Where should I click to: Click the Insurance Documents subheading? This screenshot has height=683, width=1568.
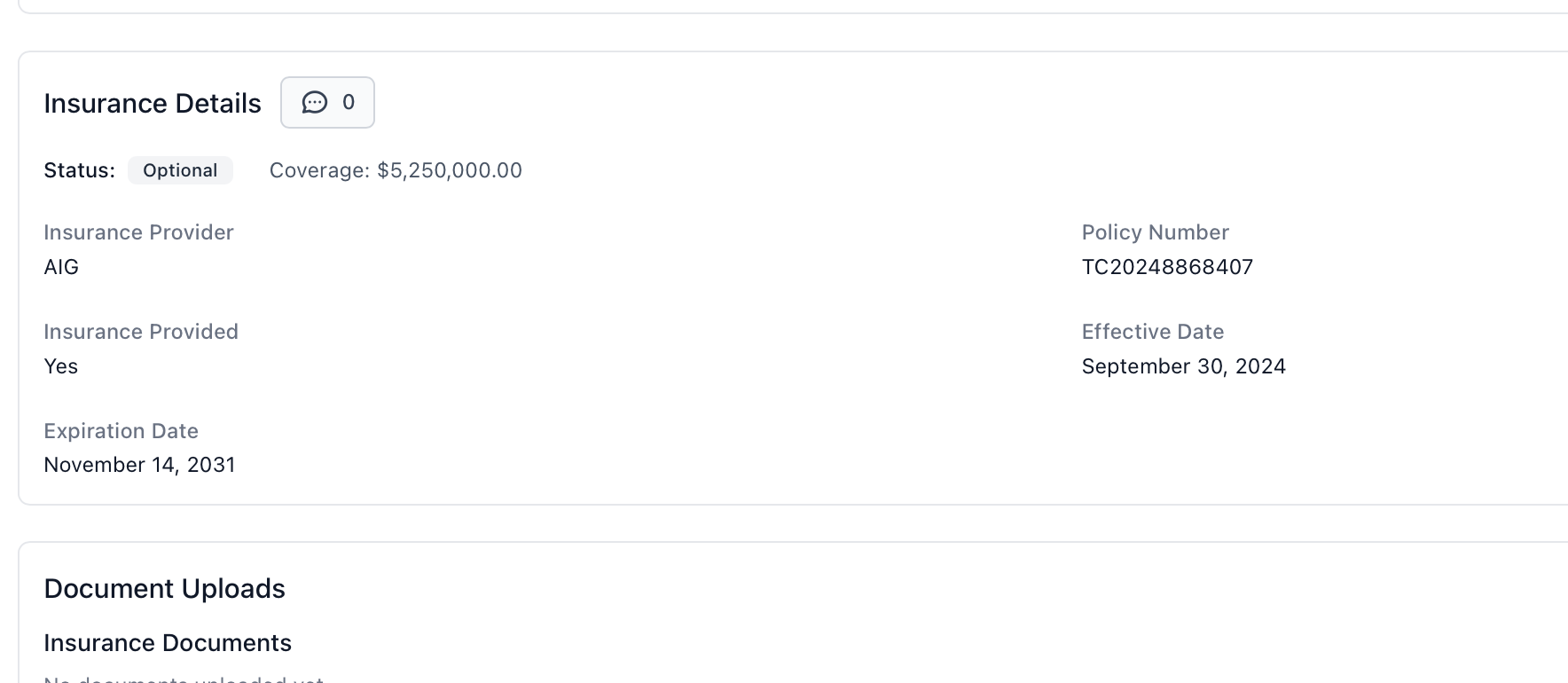(168, 643)
